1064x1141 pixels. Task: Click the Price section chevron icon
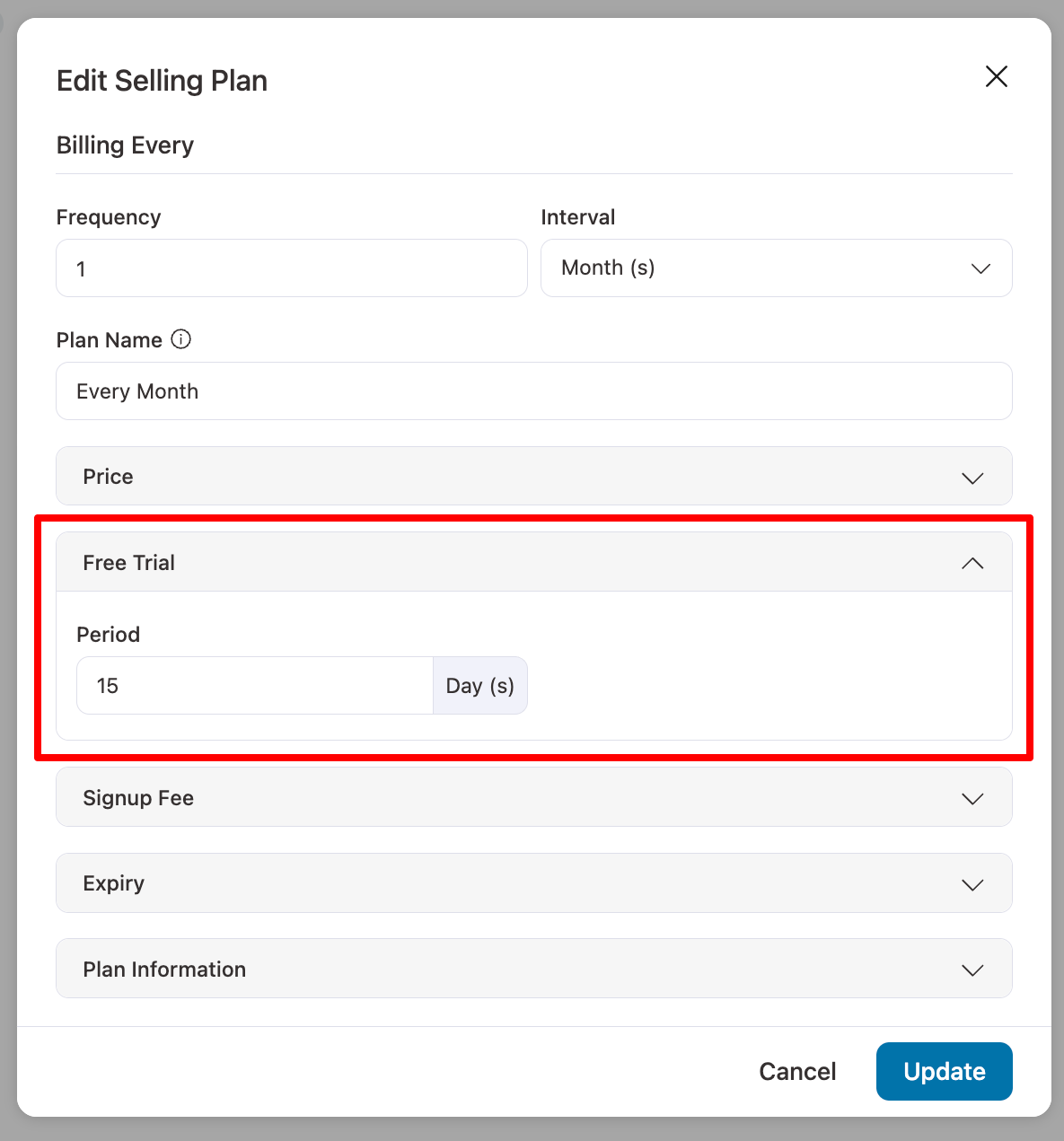click(x=972, y=478)
